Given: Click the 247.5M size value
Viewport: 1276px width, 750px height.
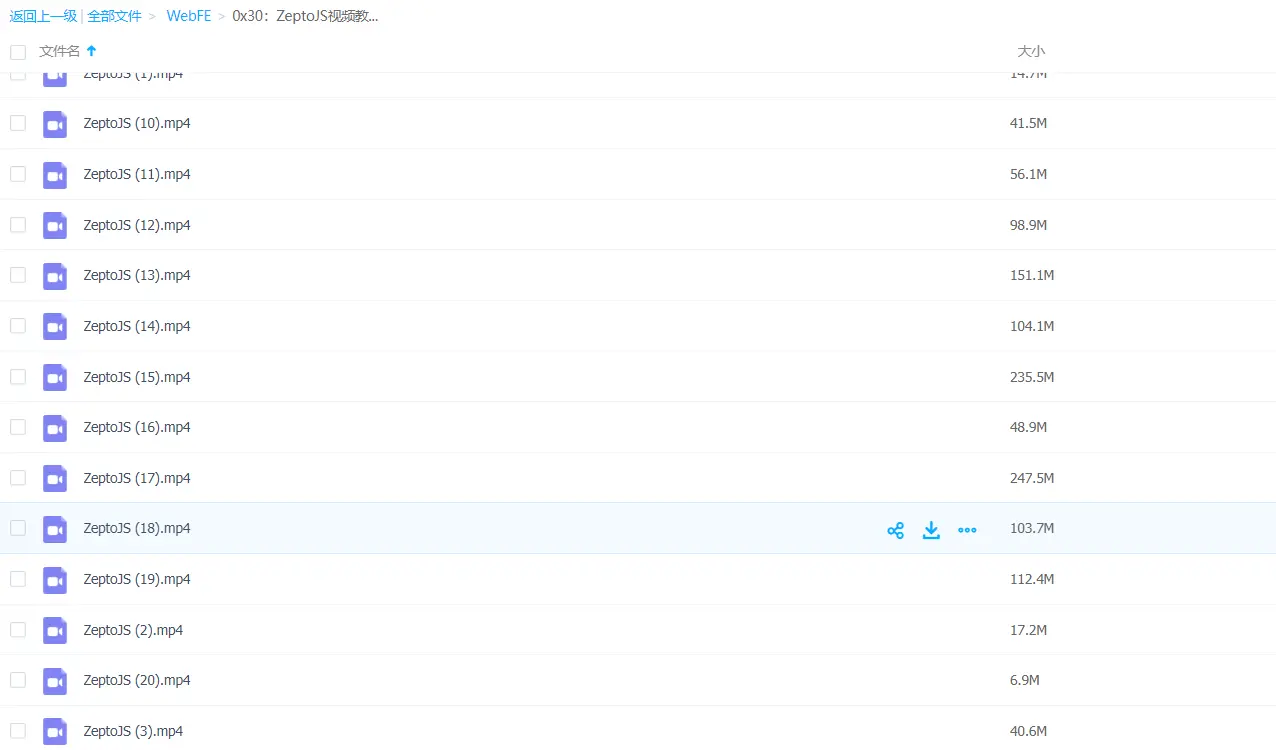Looking at the screenshot, I should click(x=1032, y=478).
